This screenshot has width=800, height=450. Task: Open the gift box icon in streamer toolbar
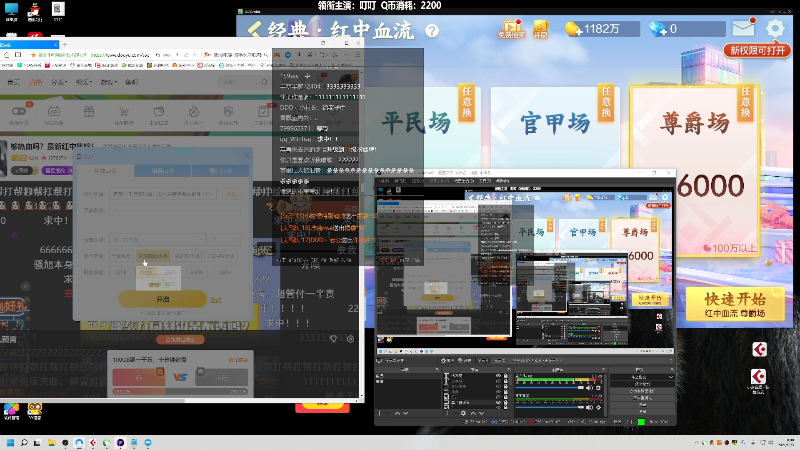pos(89,111)
